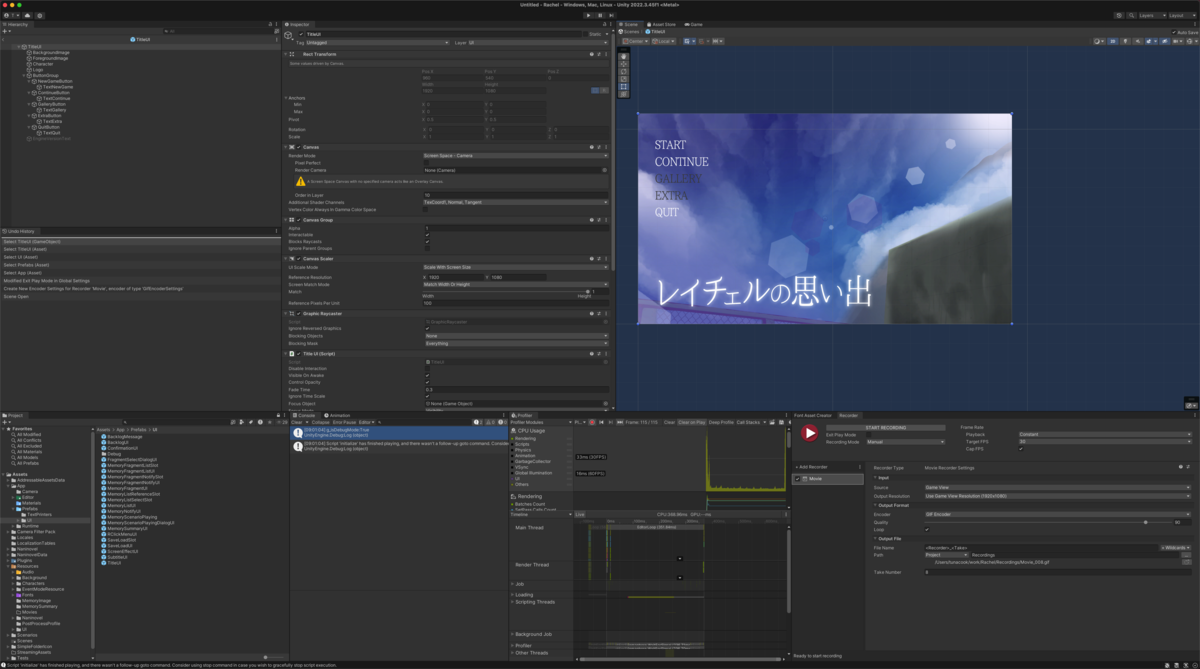Select the Rect tool in Scene overlay
Image resolution: width=1200 pixels, height=669 pixels.
(x=623, y=86)
